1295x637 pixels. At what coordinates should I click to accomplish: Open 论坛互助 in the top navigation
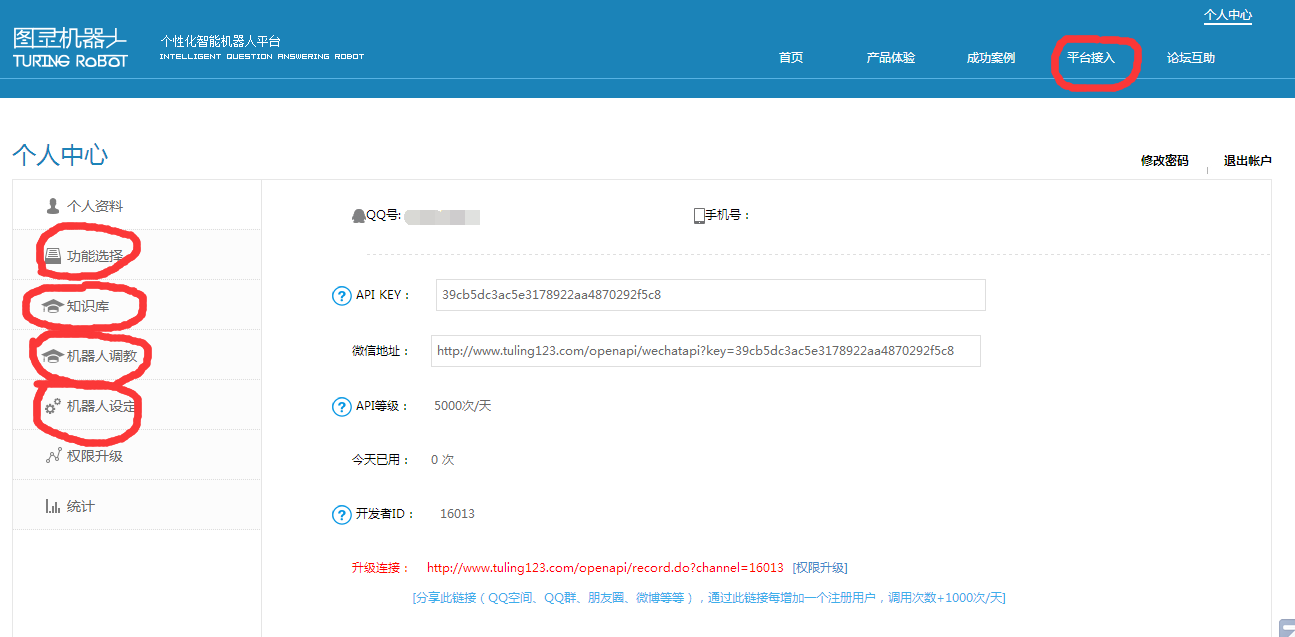(x=1190, y=58)
